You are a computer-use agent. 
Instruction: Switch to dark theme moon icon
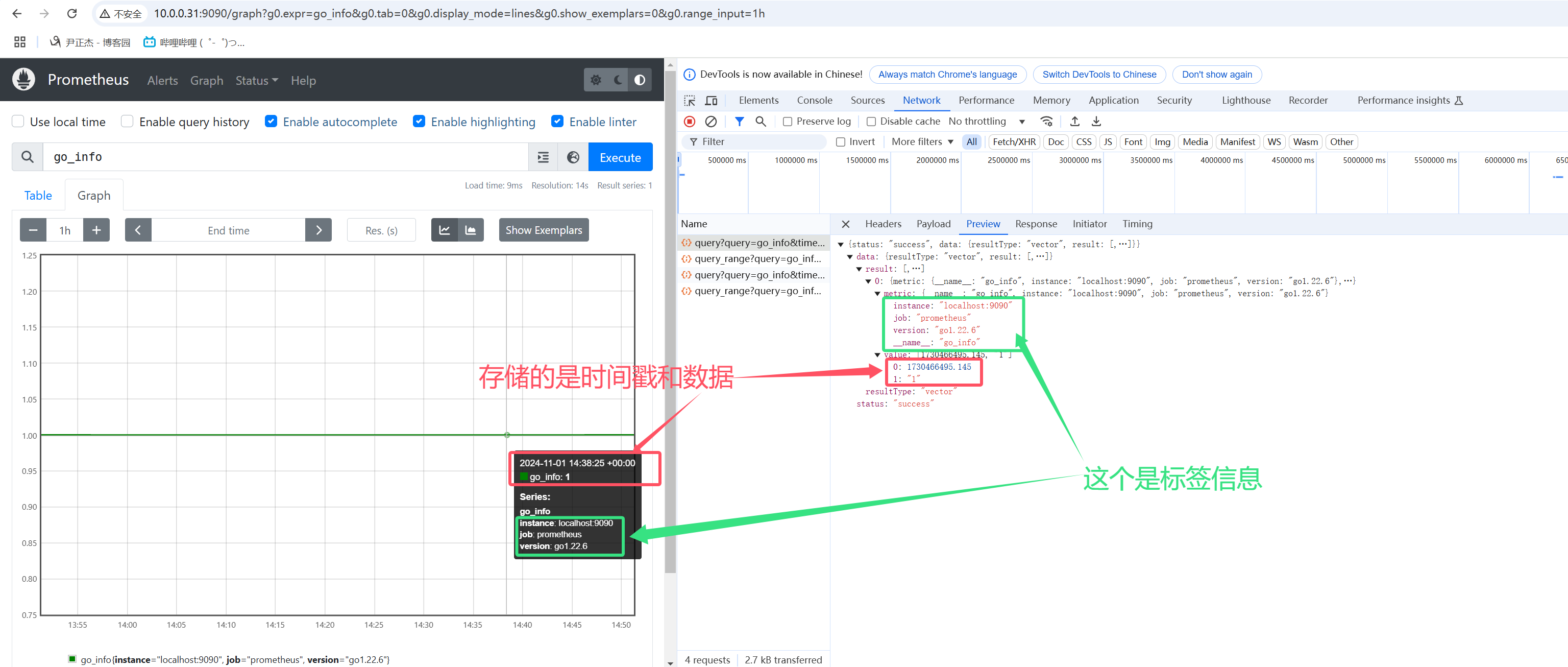point(618,80)
